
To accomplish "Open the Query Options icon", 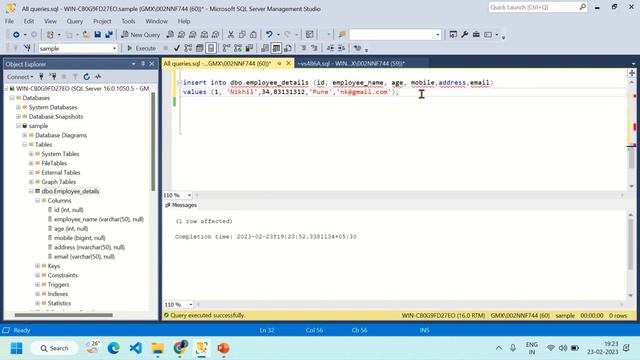I will point(200,48).
